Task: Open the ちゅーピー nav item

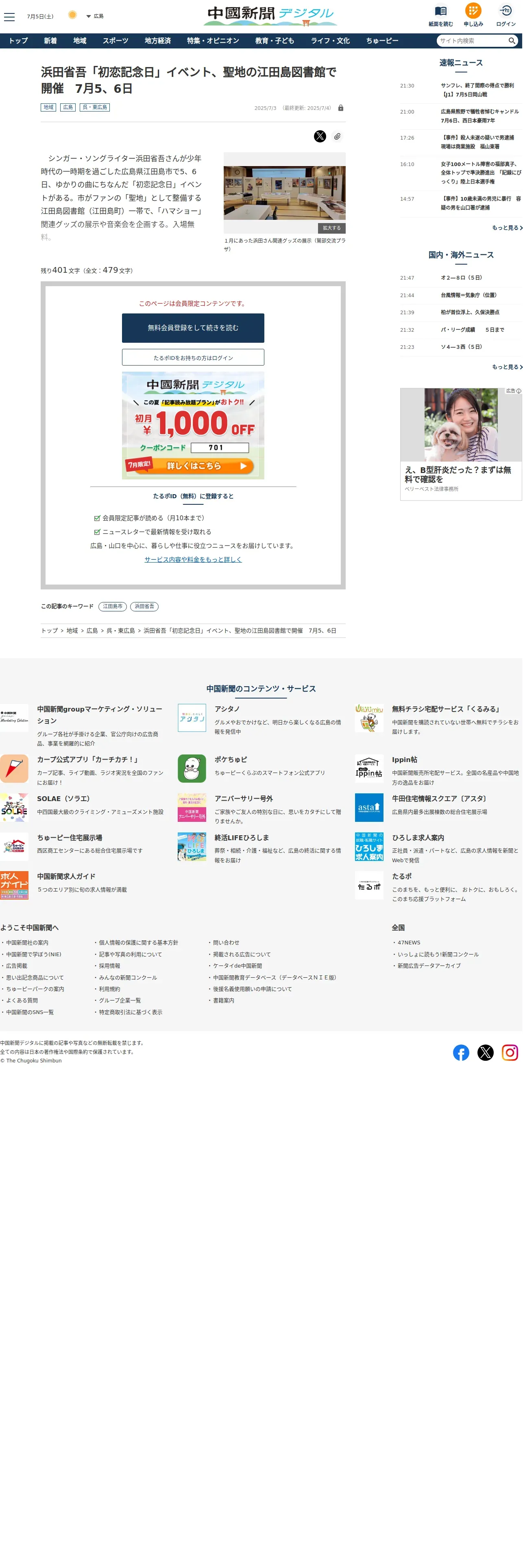Action: click(382, 41)
